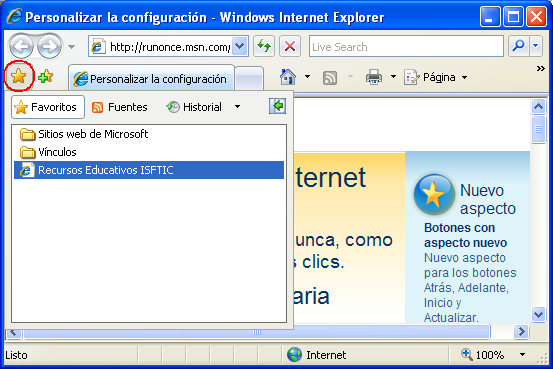553x369 pixels.
Task: Click the Live Search magnifier button
Action: [x=518, y=46]
